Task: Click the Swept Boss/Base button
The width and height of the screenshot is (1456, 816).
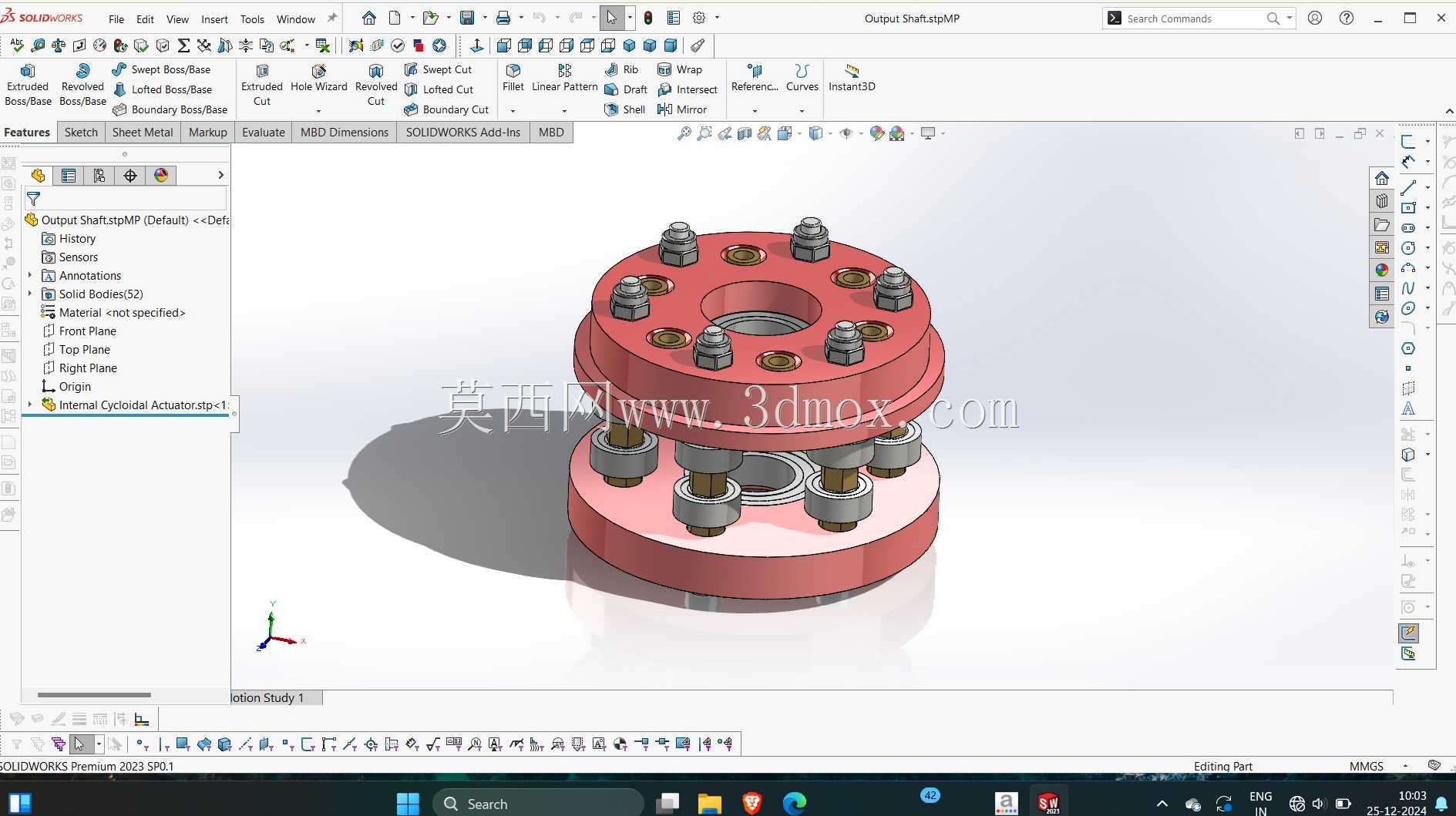Action: [x=161, y=69]
